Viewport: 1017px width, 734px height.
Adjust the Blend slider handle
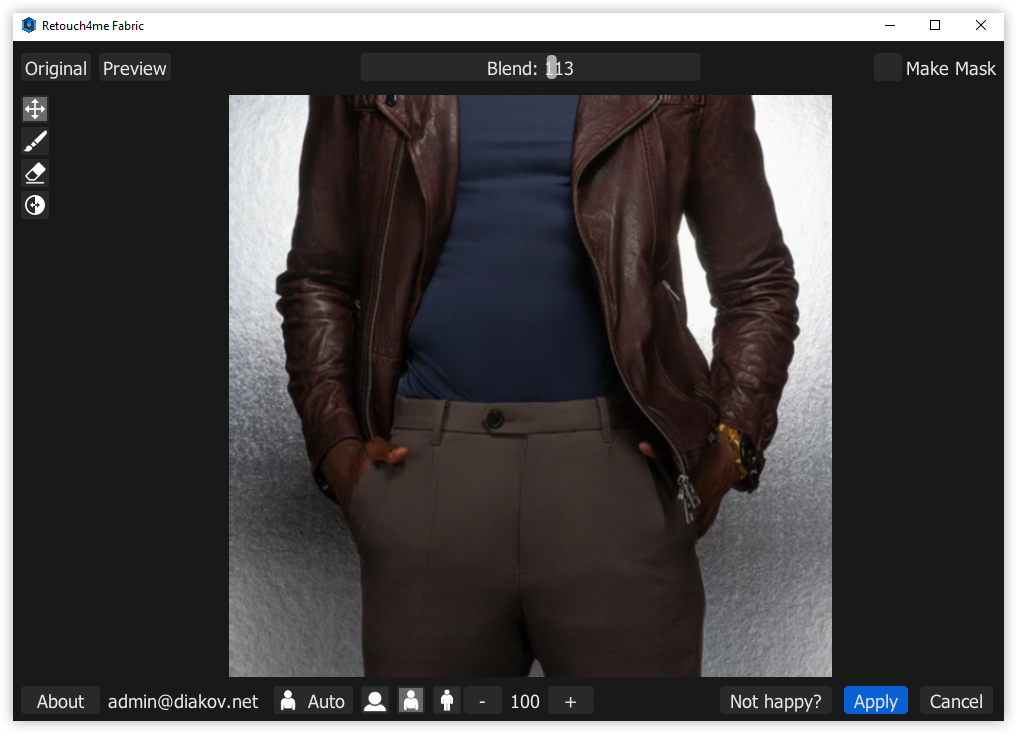[551, 67]
